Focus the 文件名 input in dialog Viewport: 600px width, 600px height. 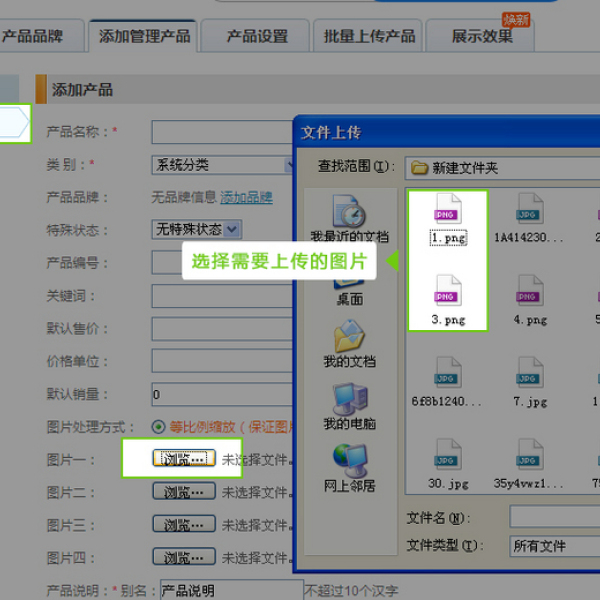(x=554, y=517)
